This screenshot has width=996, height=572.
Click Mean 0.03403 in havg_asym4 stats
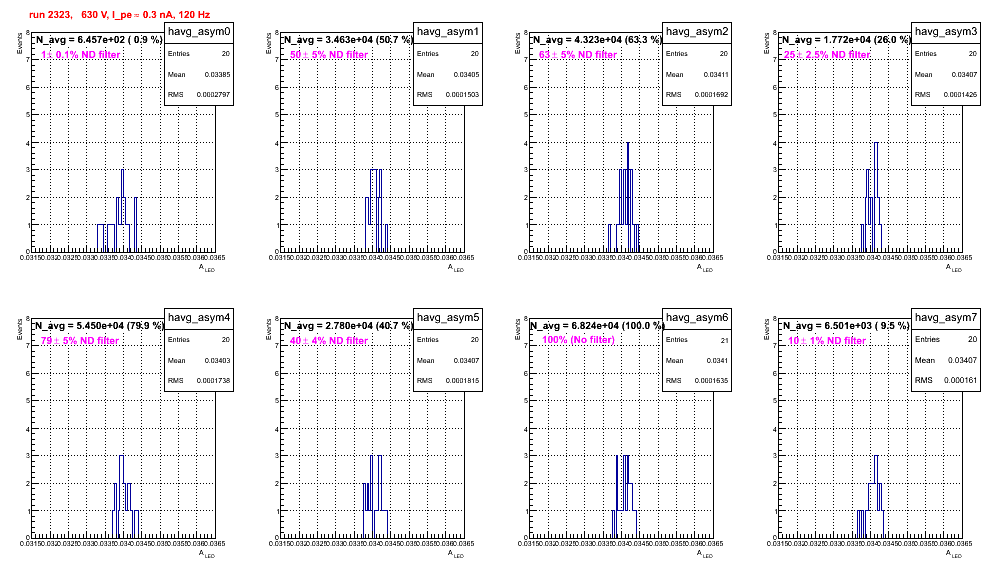click(x=199, y=360)
